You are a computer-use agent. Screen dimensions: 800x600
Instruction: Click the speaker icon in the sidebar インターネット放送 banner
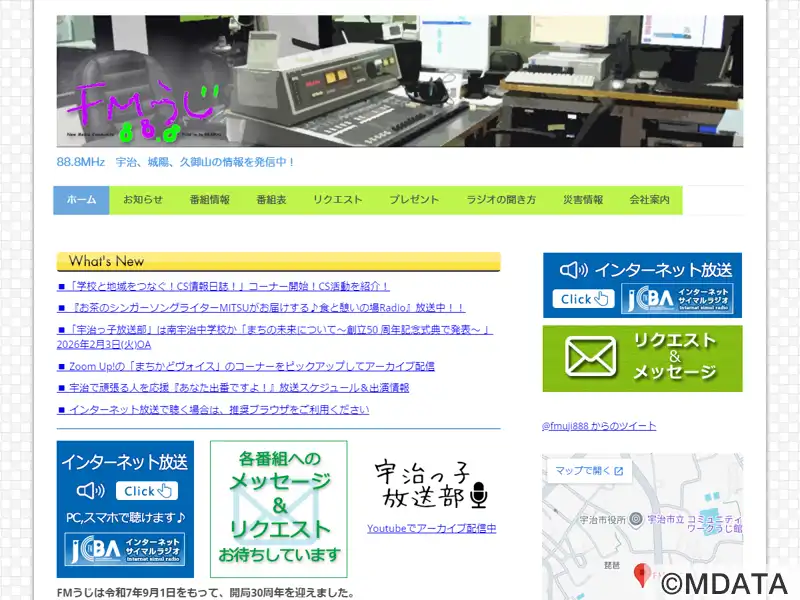pyautogui.click(x=573, y=270)
